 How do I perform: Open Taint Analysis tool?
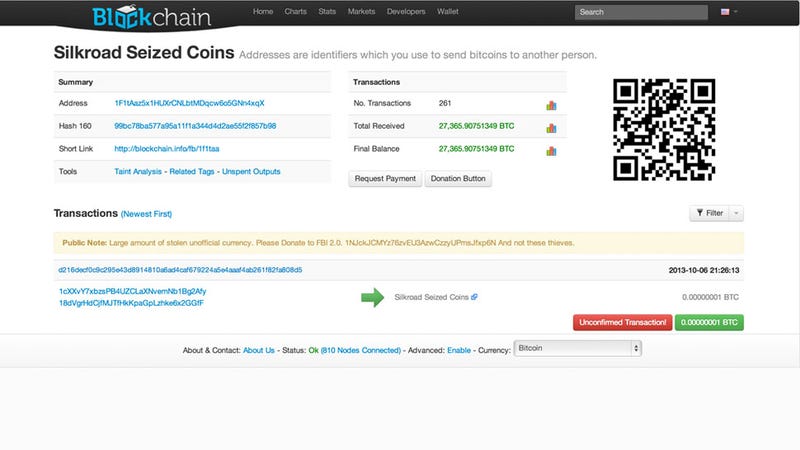click(138, 171)
